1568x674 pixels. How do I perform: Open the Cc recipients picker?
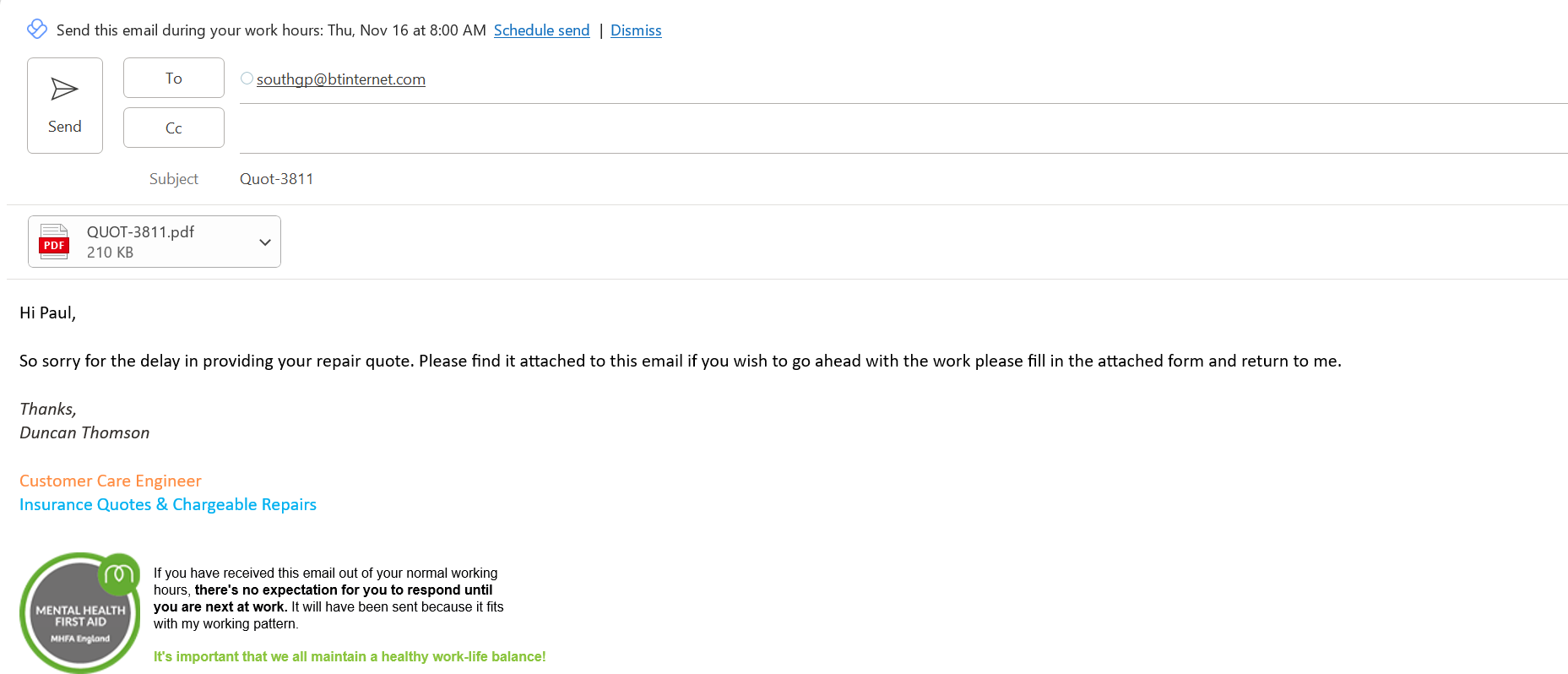(x=173, y=128)
